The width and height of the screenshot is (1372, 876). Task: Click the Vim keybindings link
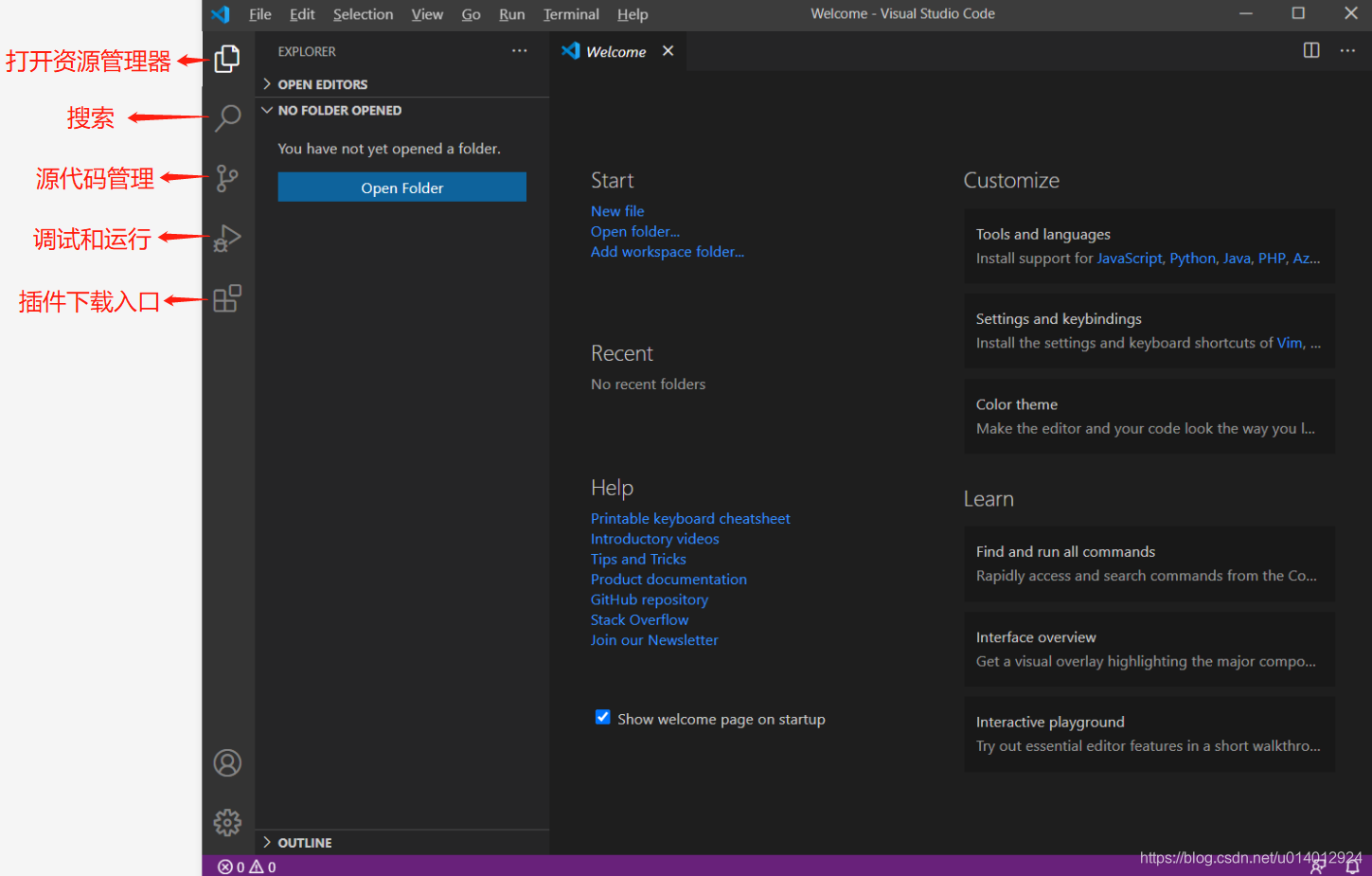tap(1290, 343)
